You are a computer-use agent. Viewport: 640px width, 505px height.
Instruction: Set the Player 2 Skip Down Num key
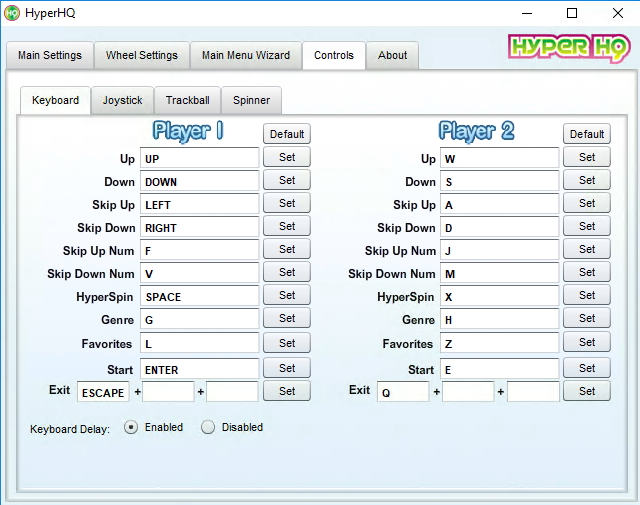click(587, 272)
